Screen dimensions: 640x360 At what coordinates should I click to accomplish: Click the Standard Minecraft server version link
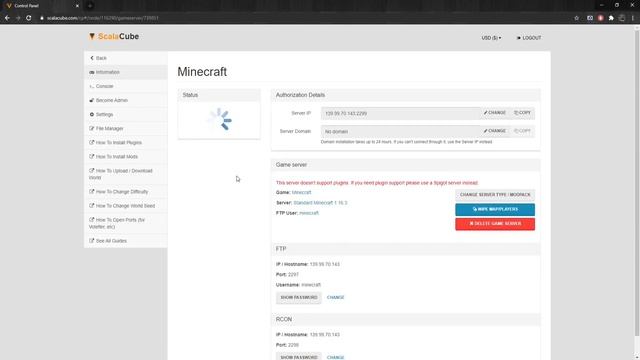point(320,203)
